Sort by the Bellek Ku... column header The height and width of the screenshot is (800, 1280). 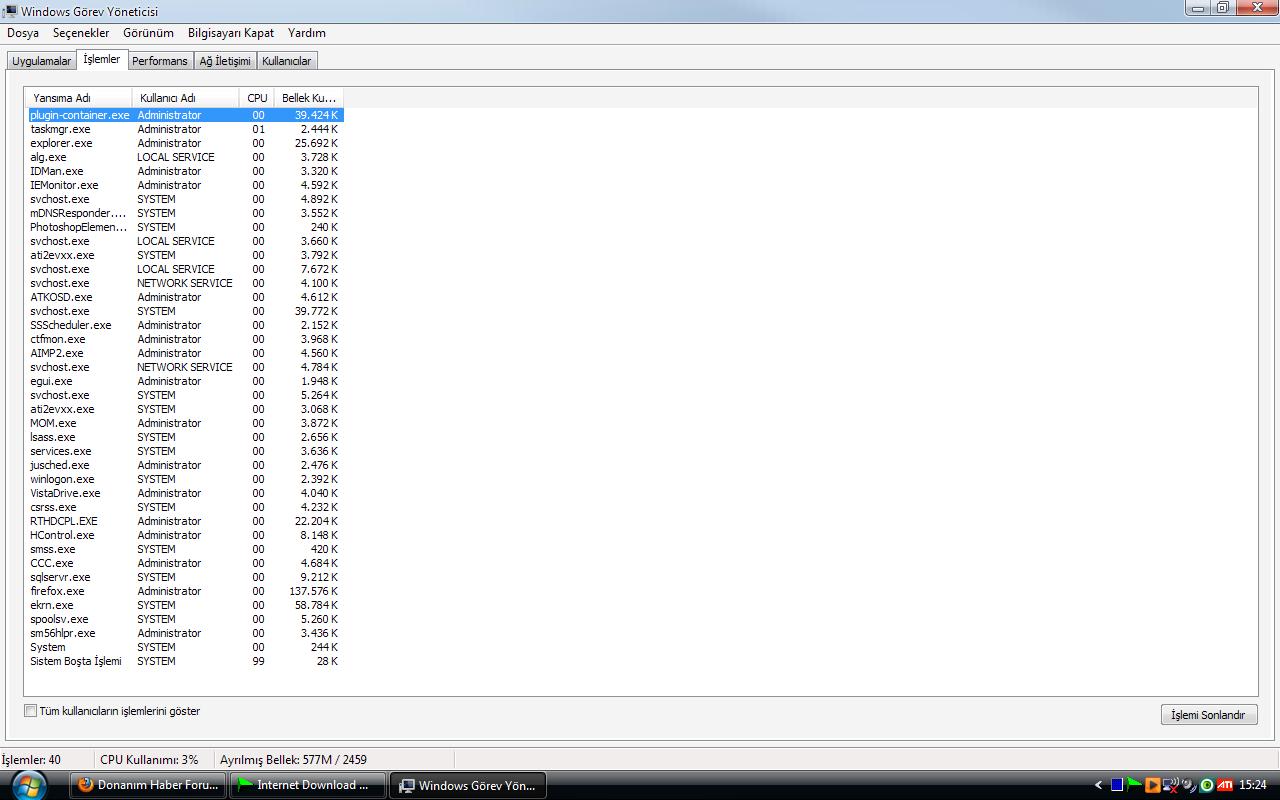coord(309,98)
